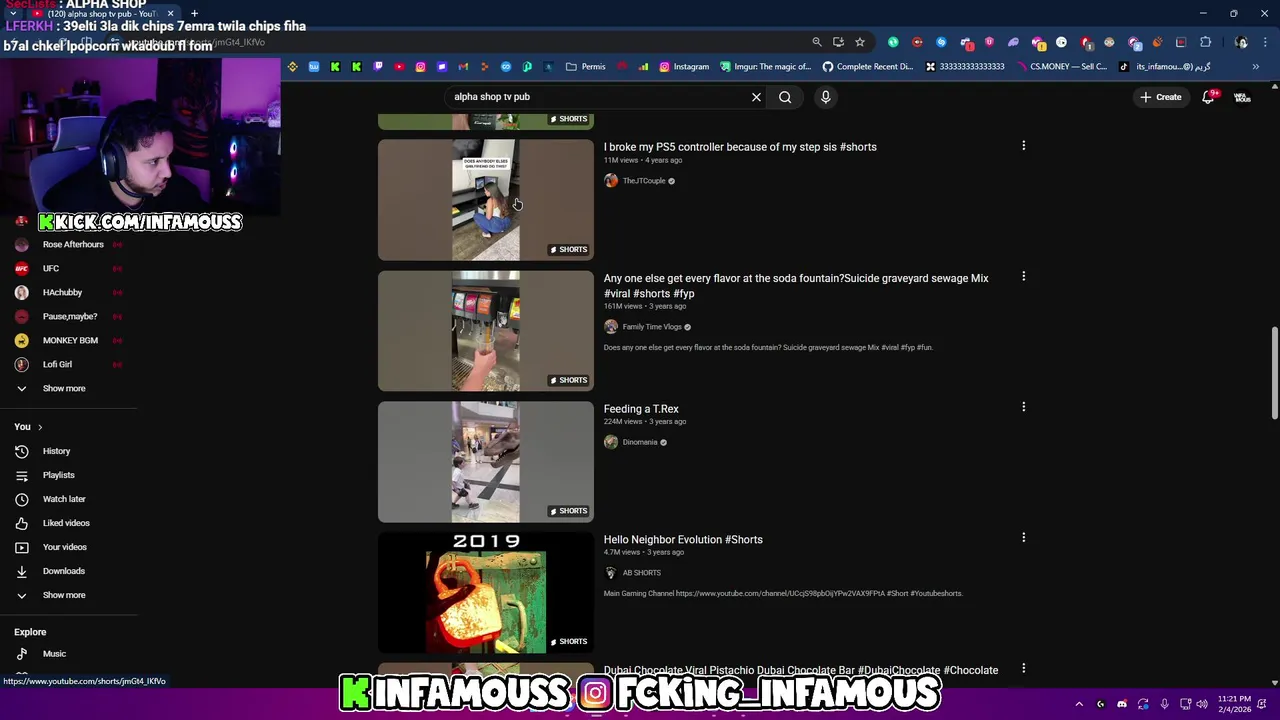This screenshot has width=1280, height=720.
Task: Open more options for Dubai Chocolate video
Action: click(1023, 668)
